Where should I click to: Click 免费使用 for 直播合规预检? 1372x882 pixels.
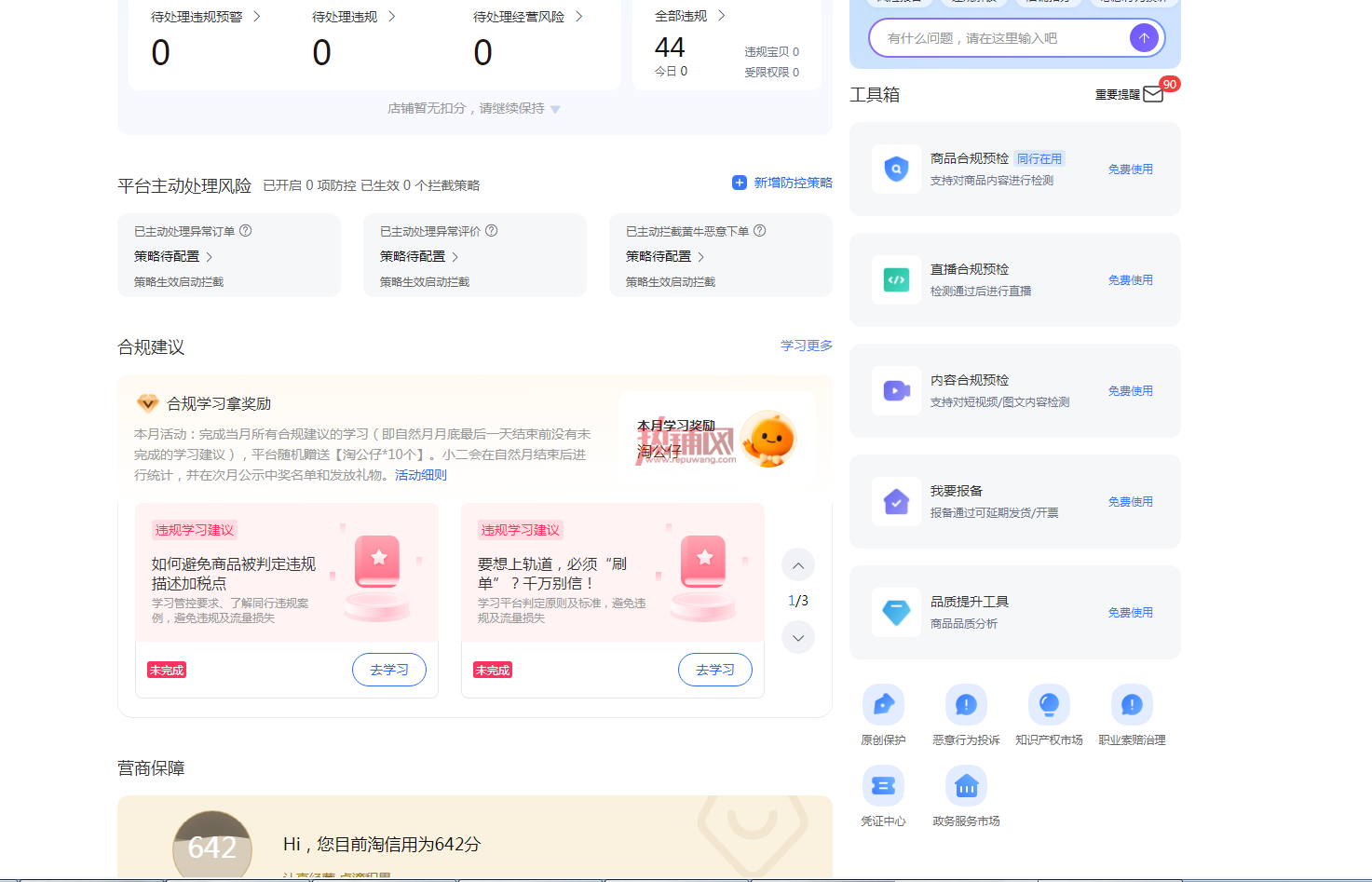coord(1131,280)
